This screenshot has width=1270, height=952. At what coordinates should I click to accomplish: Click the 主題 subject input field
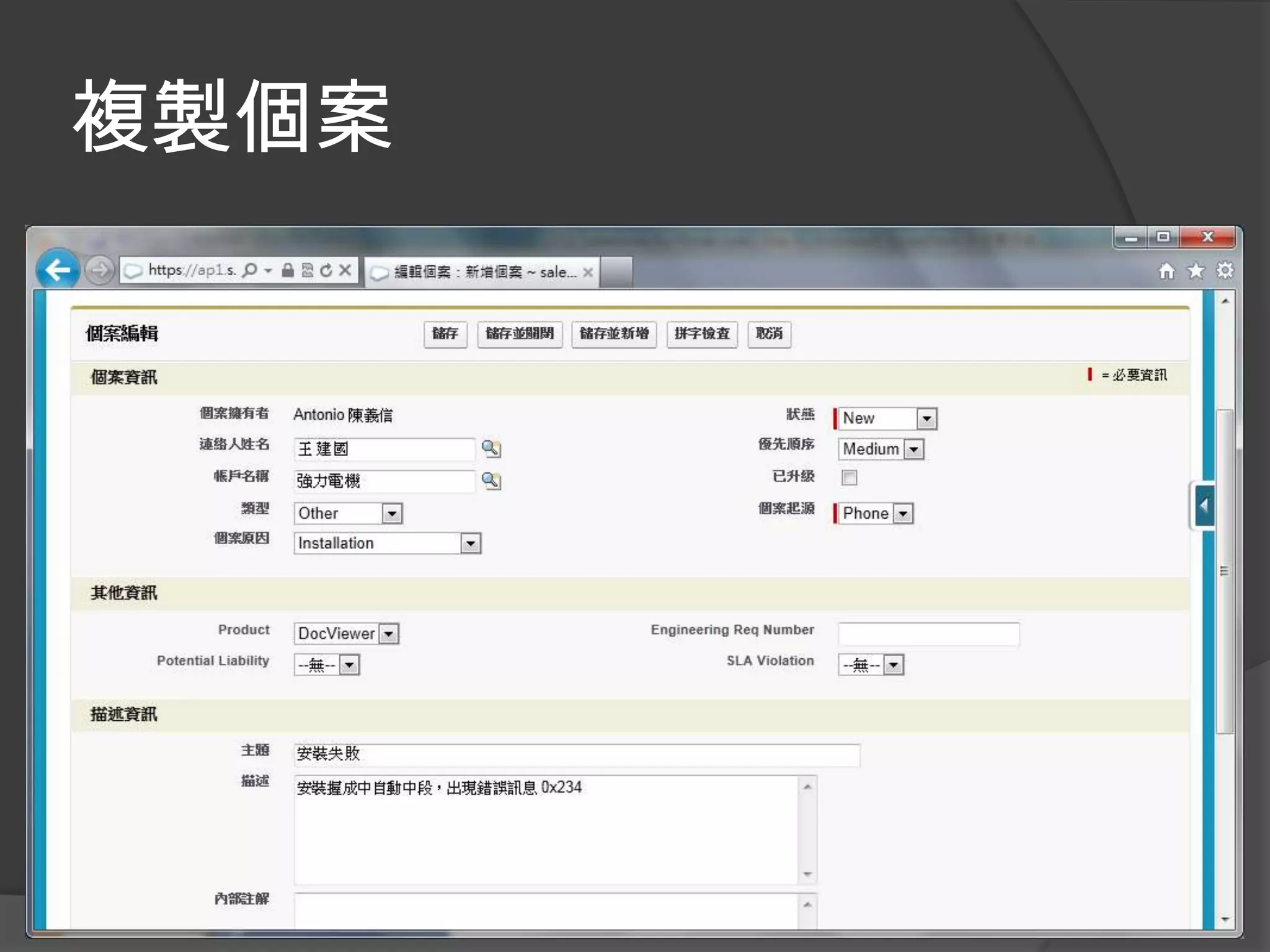click(577, 754)
